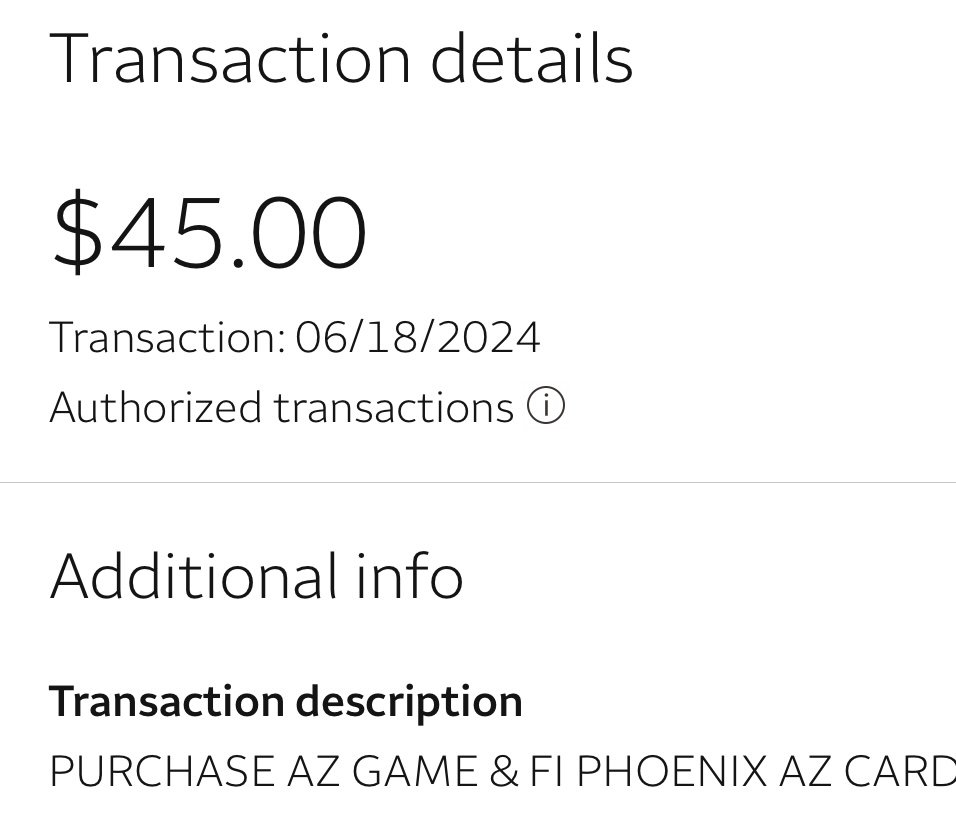Click the Authorized transactions status text
This screenshot has width=956, height=813.
tap(282, 407)
